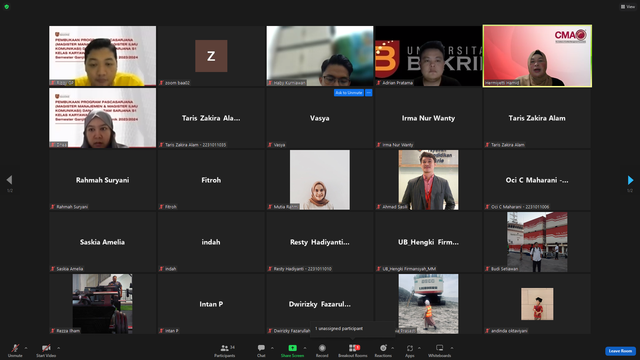The width and height of the screenshot is (640, 360).
Task: Expand the arrow next to Whiteboards
Action: coord(452,348)
